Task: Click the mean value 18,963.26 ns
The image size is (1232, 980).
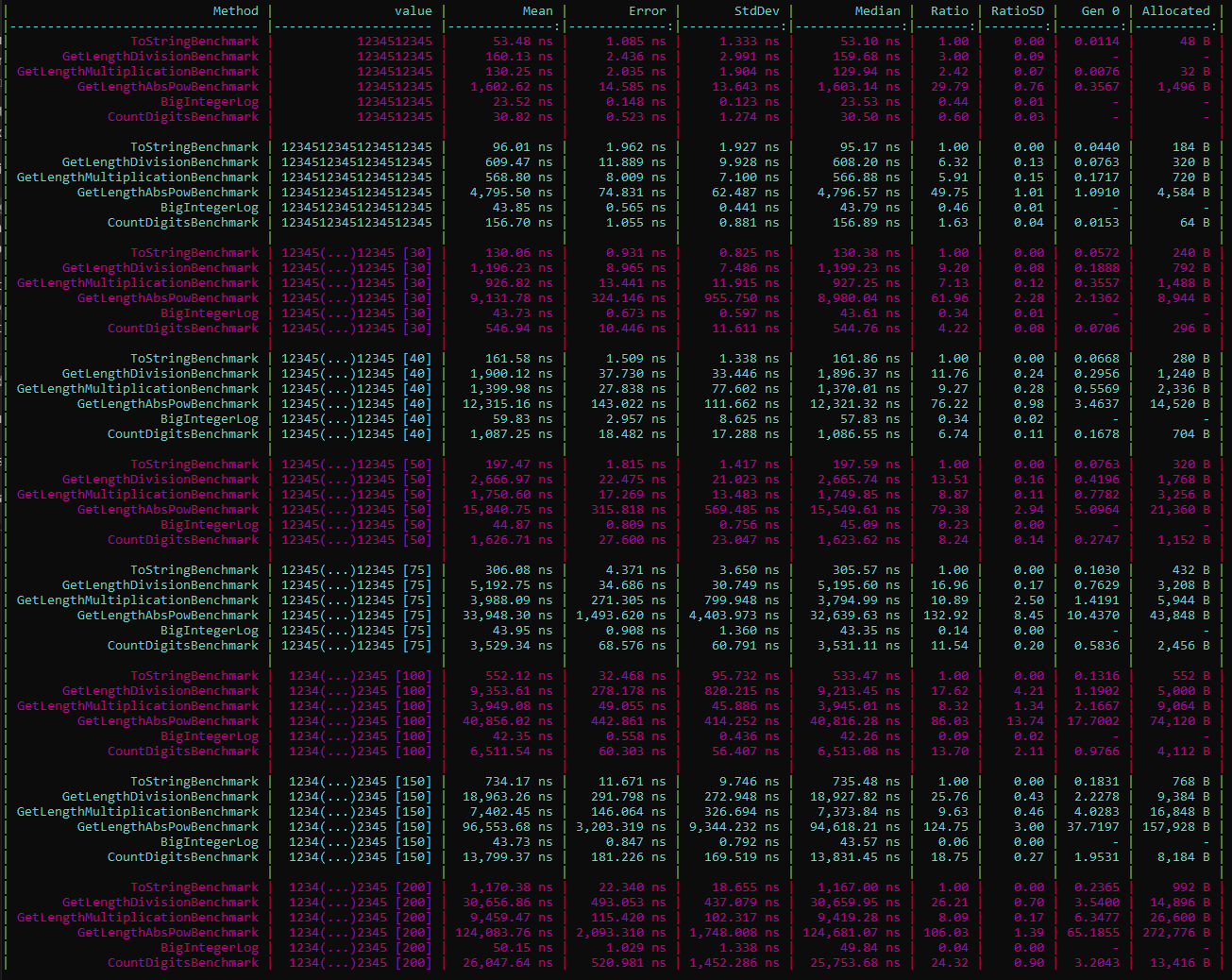Action: tap(508, 797)
